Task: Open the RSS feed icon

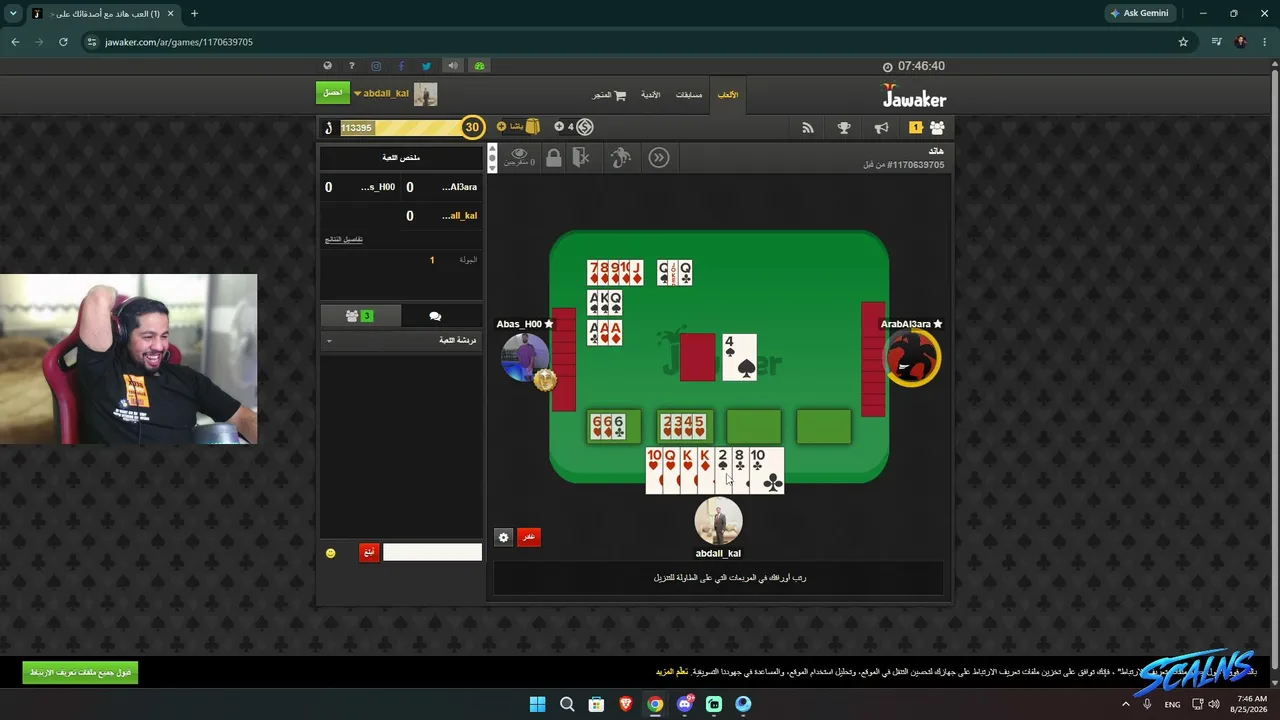Action: click(808, 127)
